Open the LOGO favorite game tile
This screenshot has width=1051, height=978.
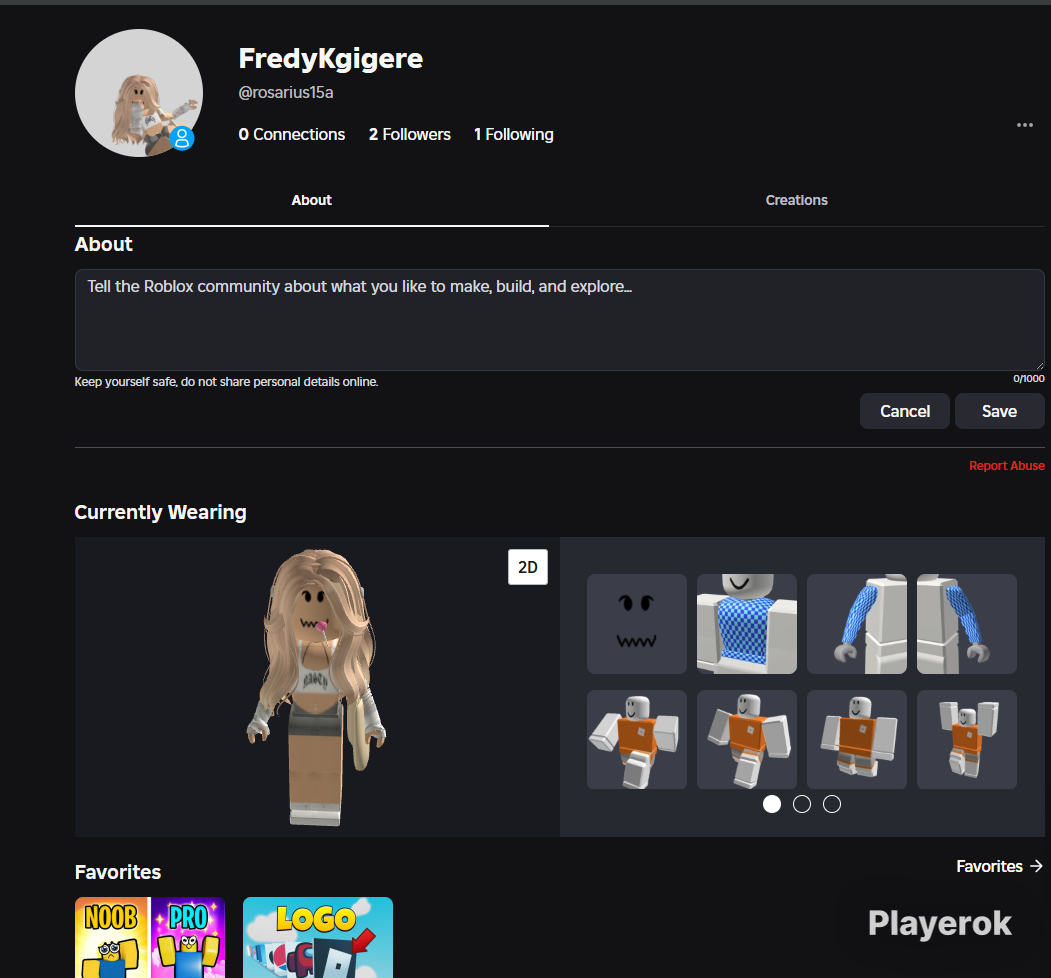pyautogui.click(x=318, y=937)
